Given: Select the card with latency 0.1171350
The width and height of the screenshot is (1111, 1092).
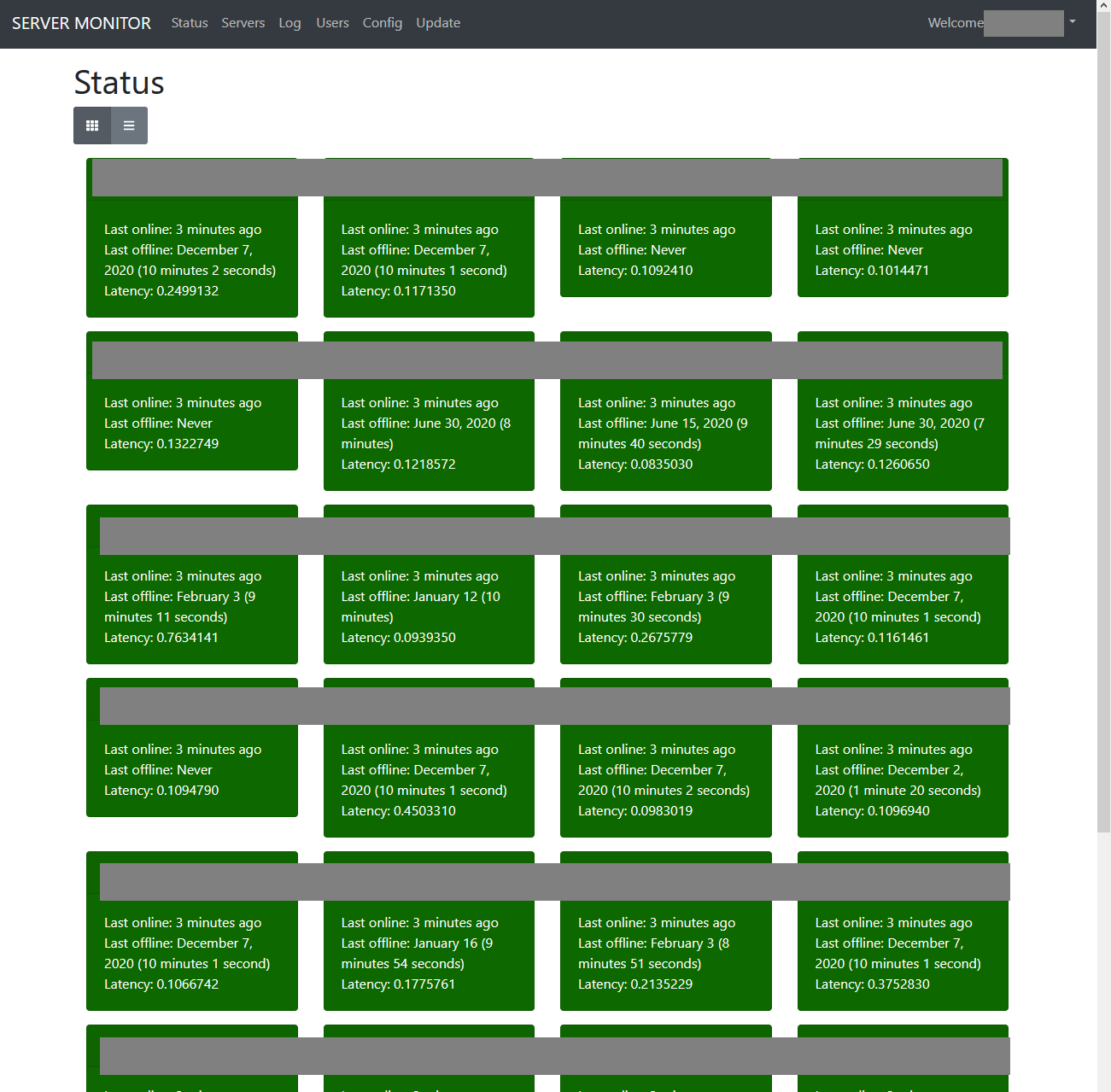Looking at the screenshot, I should coord(429,237).
